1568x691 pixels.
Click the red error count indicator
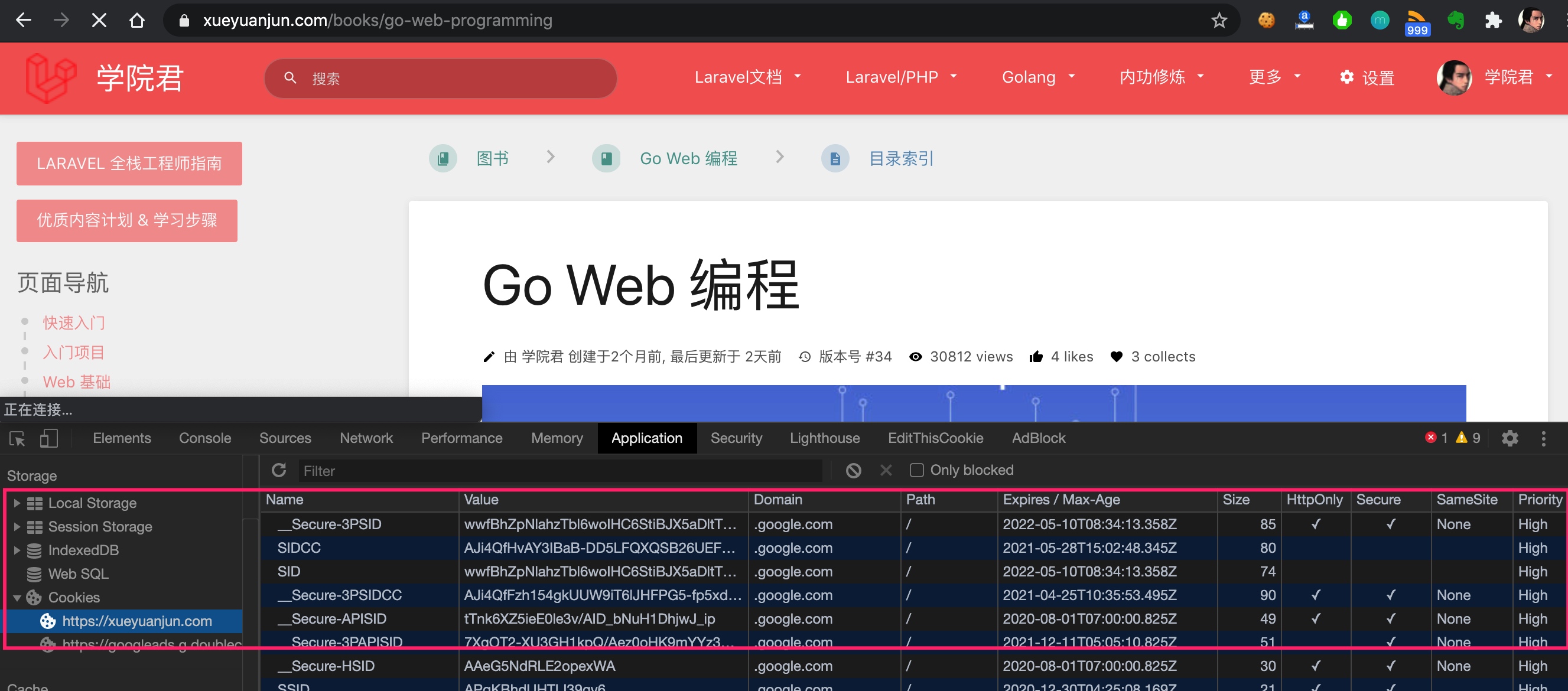pos(1436,438)
